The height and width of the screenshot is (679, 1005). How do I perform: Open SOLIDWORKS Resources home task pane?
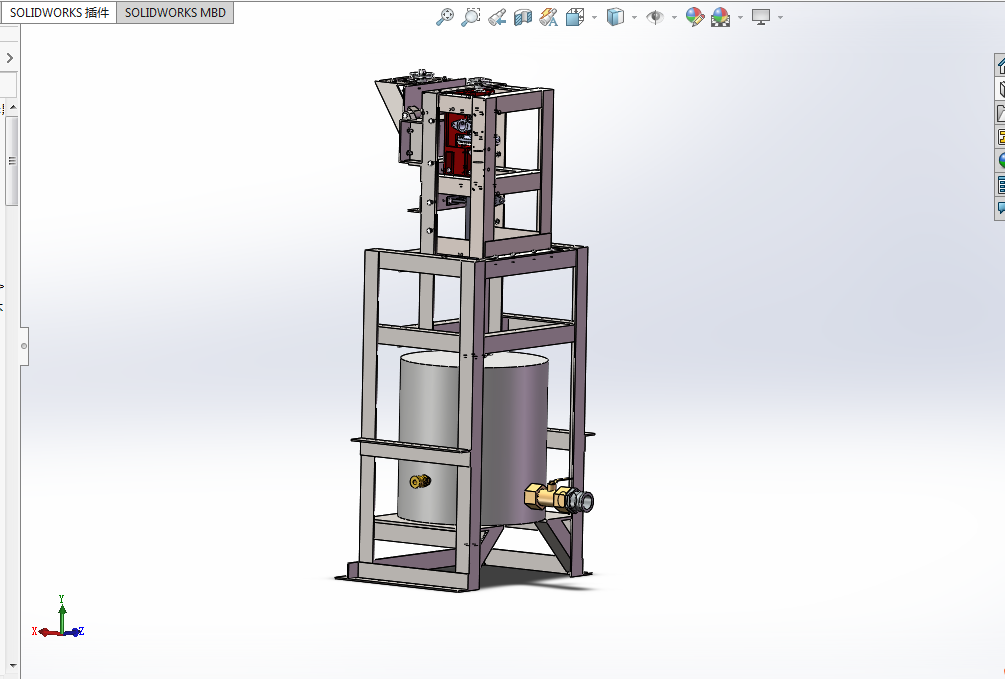1001,65
